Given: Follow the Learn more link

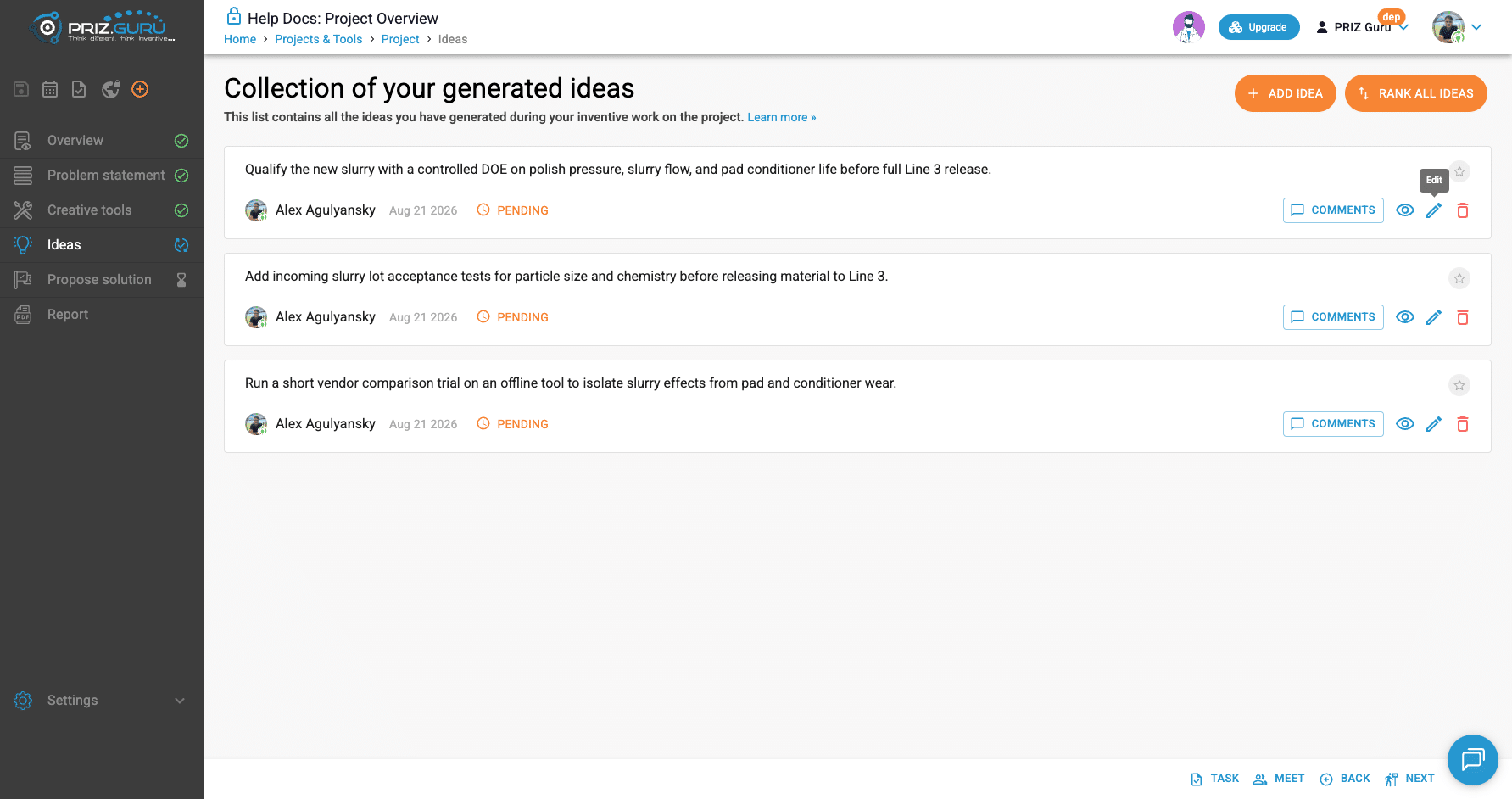Looking at the screenshot, I should click(x=782, y=118).
